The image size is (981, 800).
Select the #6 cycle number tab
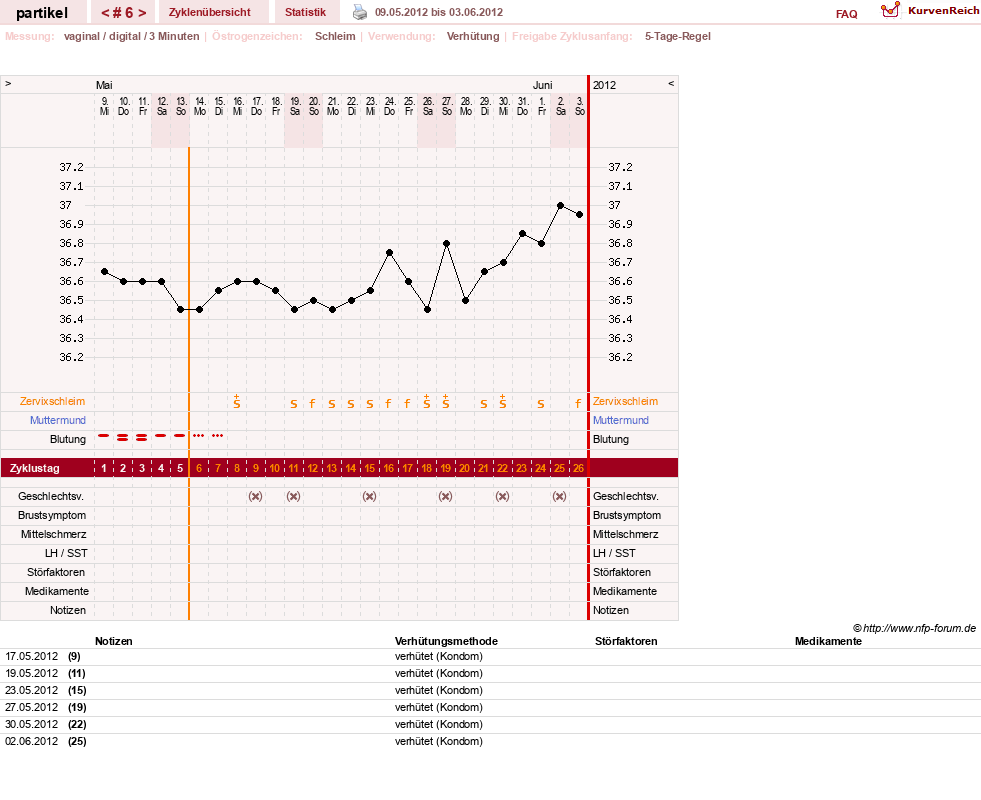pyautogui.click(x=123, y=13)
